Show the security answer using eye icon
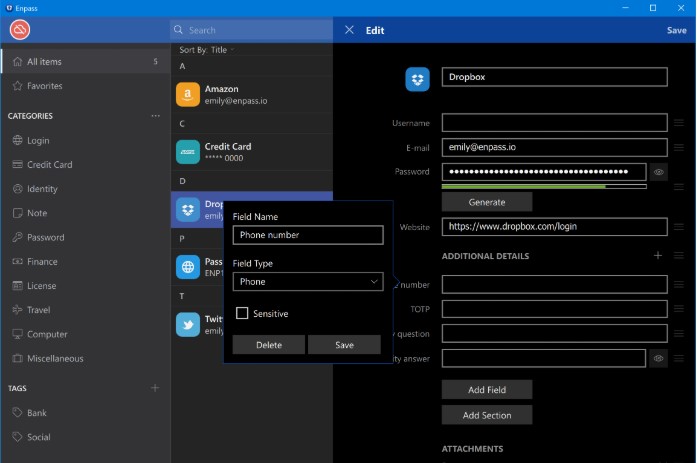 pyautogui.click(x=659, y=357)
